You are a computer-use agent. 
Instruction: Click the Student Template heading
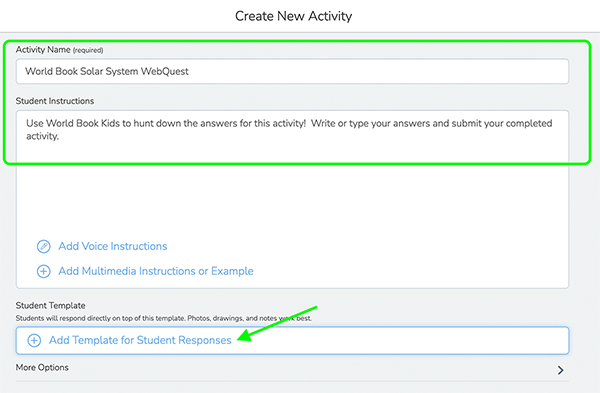[51, 305]
